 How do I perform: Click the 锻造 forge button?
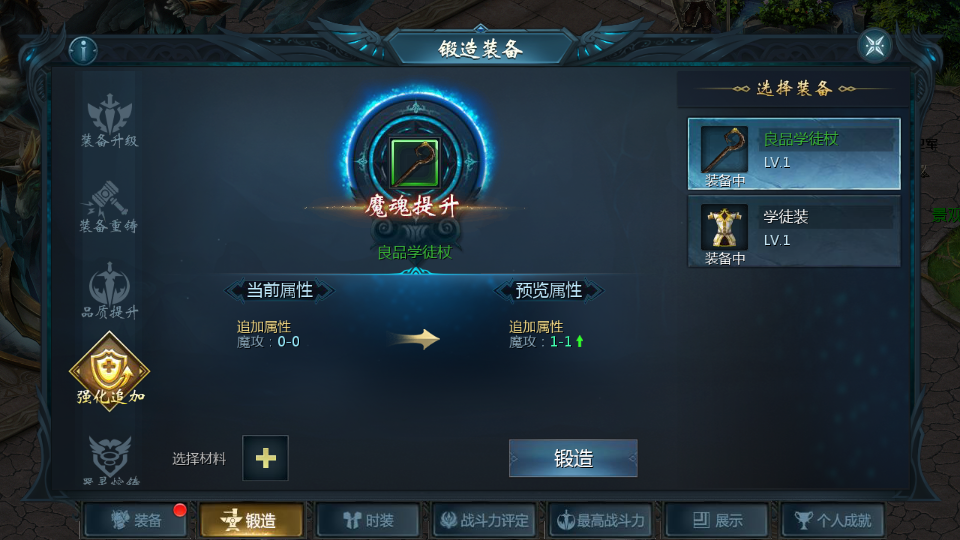[x=573, y=458]
